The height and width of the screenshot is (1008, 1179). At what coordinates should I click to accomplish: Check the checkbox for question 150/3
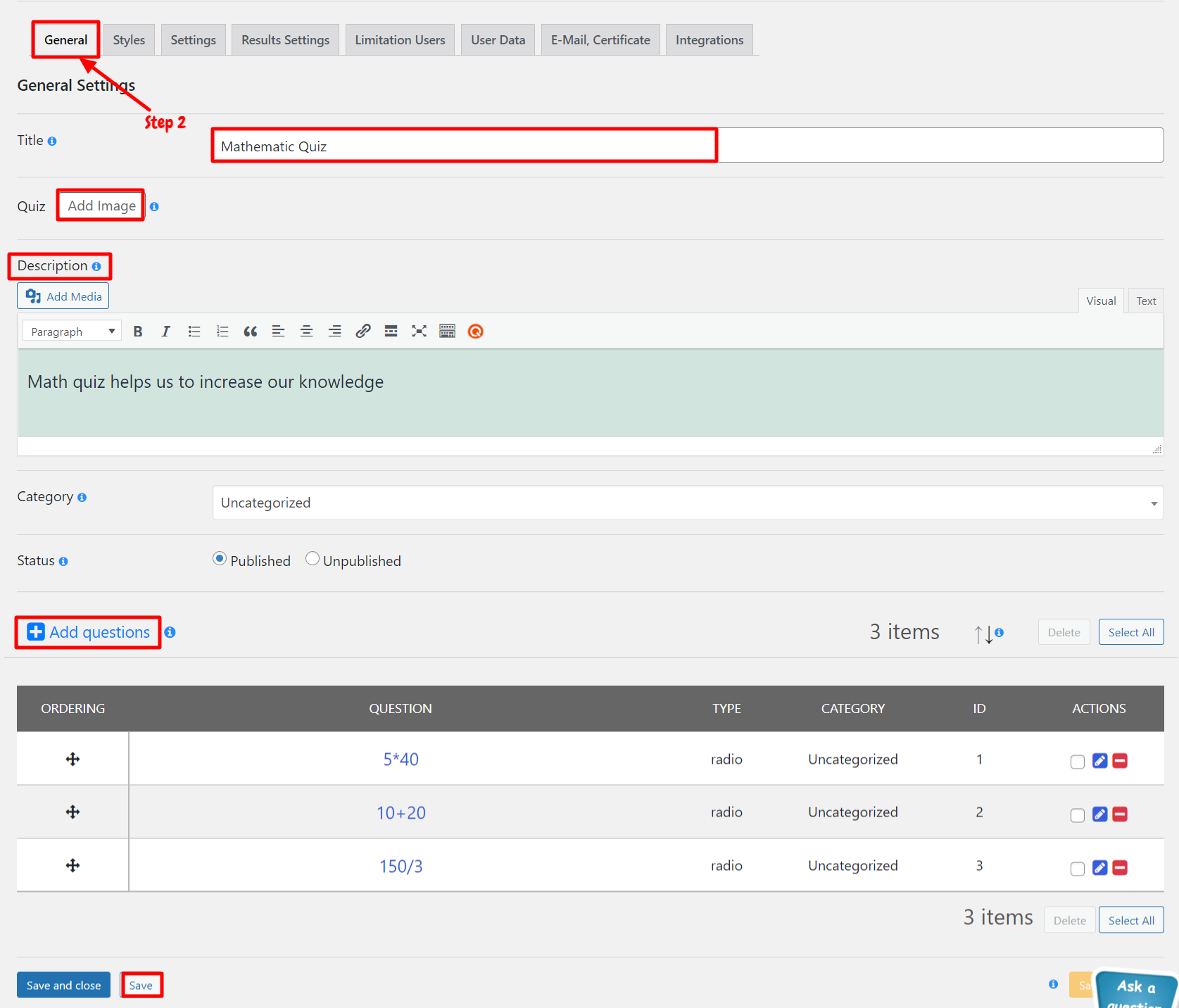tap(1078, 869)
